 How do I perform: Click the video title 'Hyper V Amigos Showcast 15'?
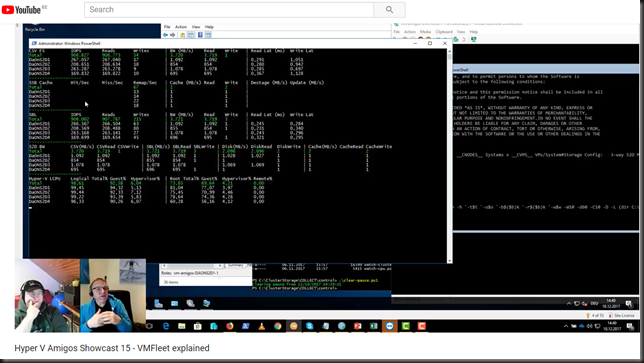(72, 348)
